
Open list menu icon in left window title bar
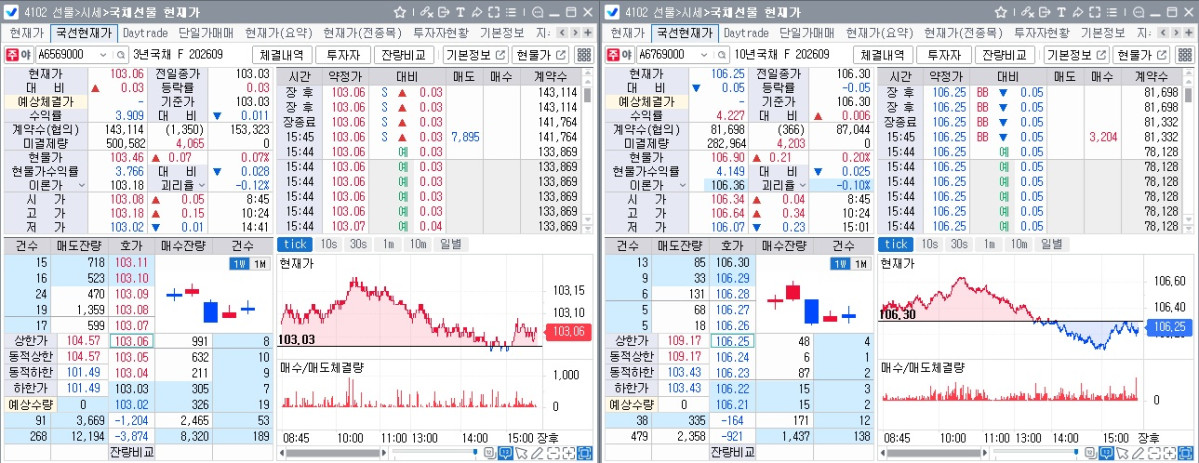point(511,12)
